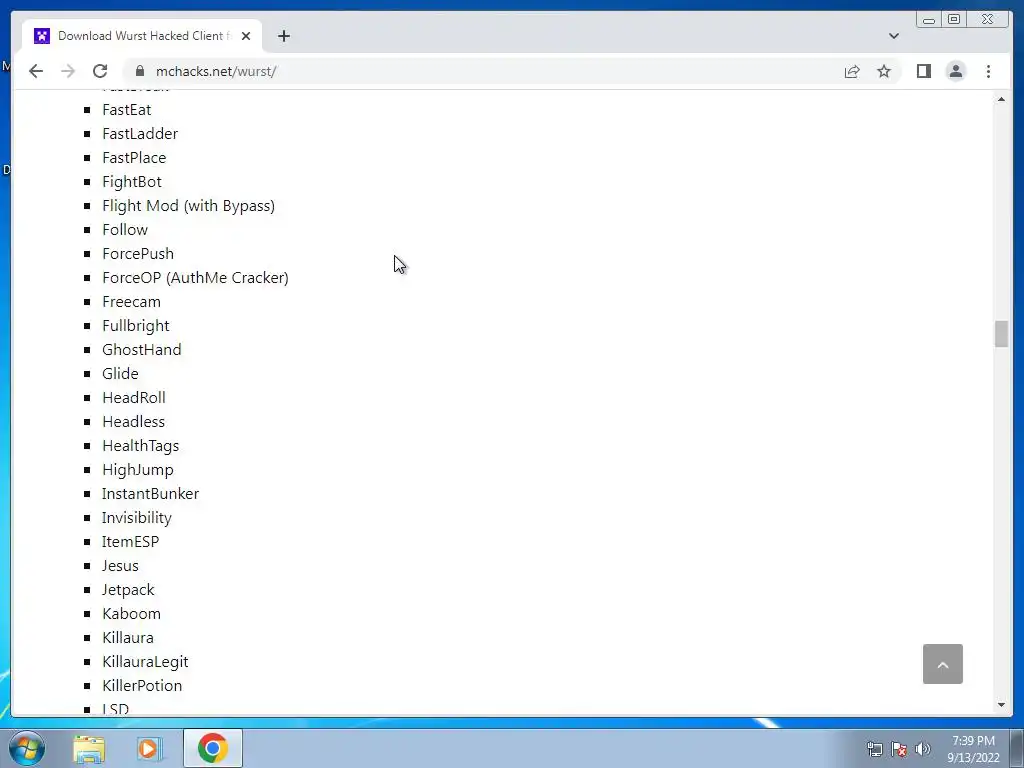Click the FastPlace list item
1024x768 pixels.
[x=134, y=158]
